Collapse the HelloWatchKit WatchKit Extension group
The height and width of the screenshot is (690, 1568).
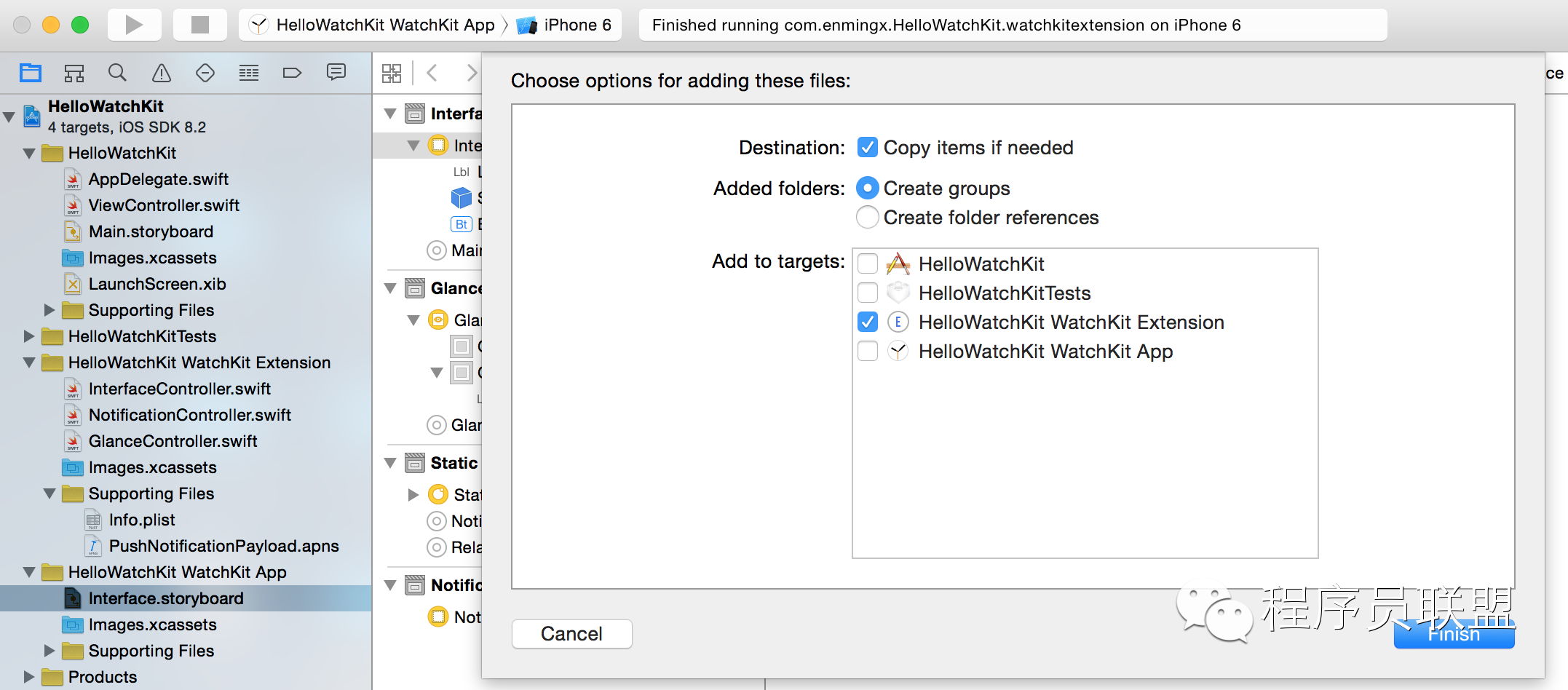(x=29, y=362)
